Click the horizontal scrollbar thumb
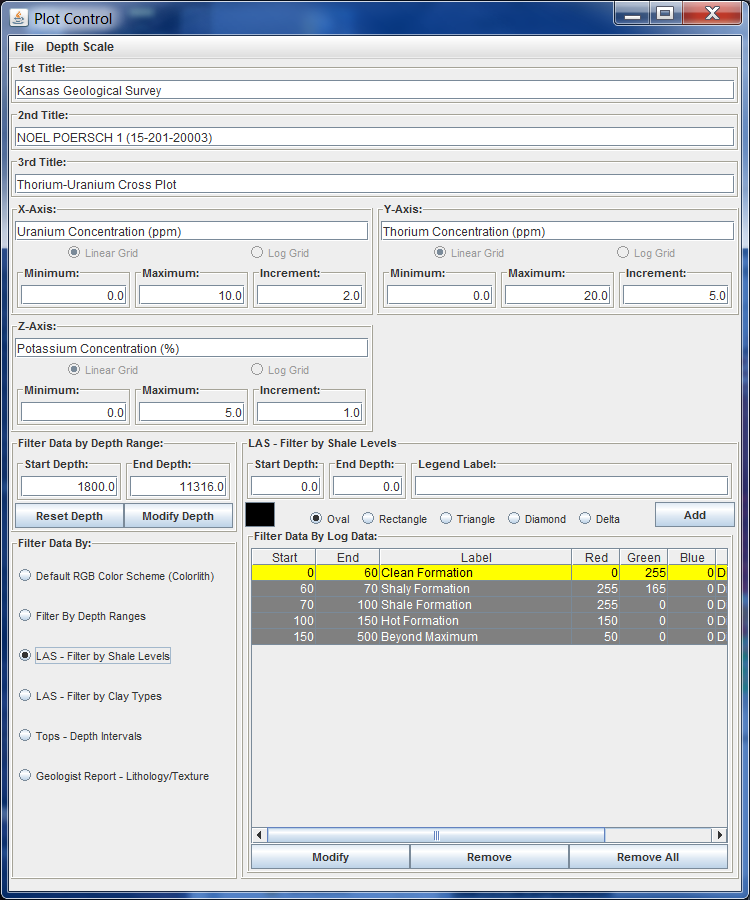The image size is (750, 900). point(436,835)
